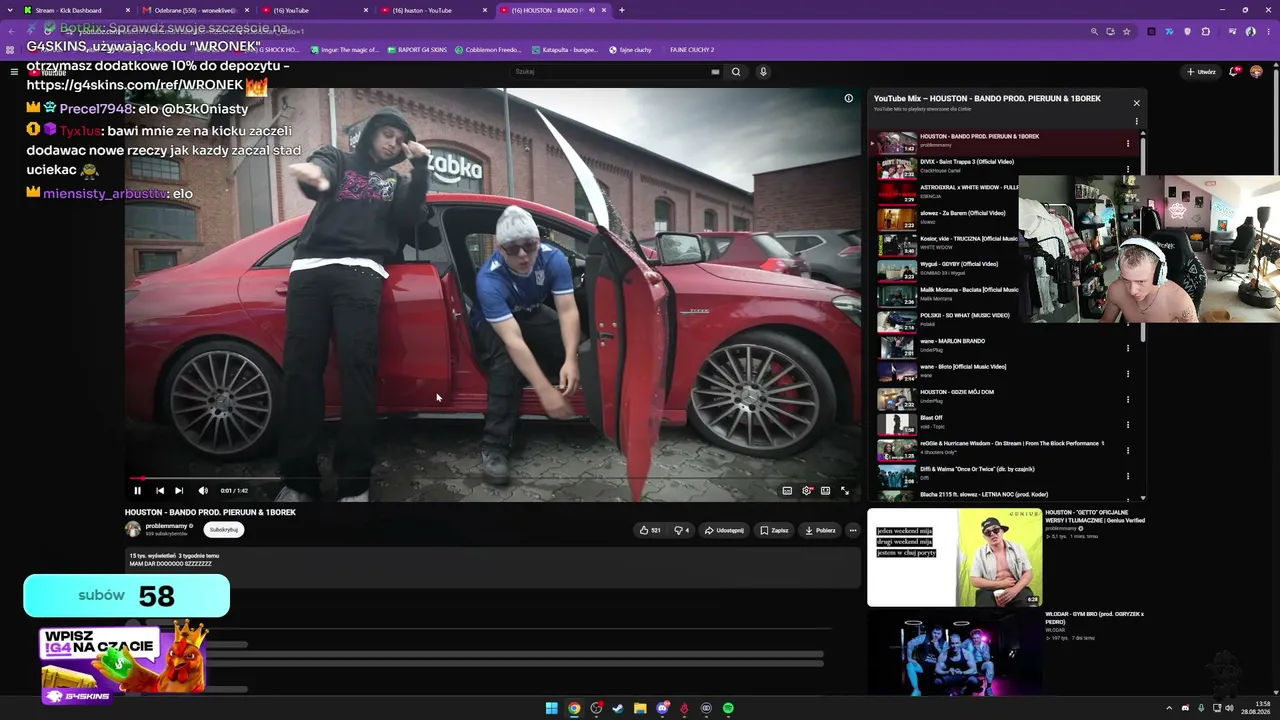Skip to the next video
This screenshot has height=720, width=1280.
coord(179,491)
